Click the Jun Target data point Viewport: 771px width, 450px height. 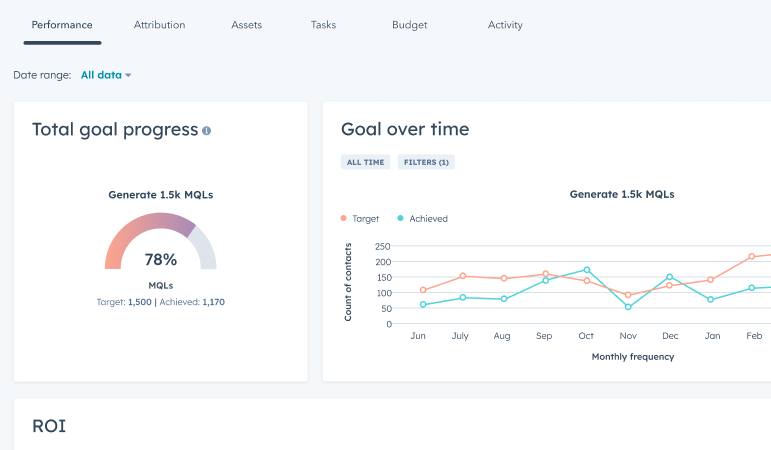pos(423,290)
